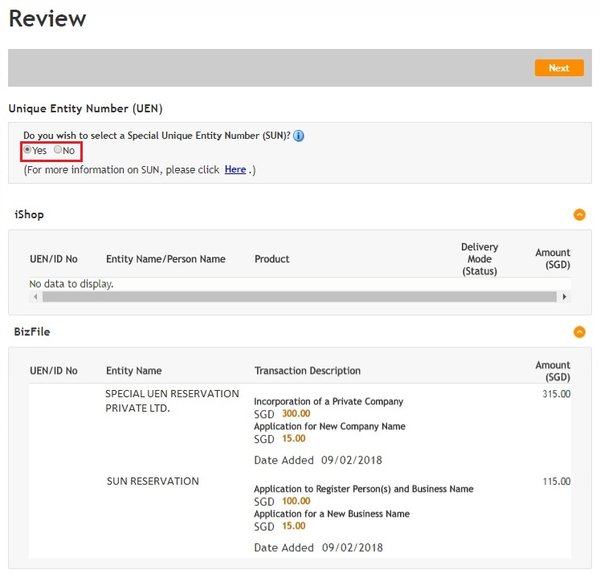Click 'Application to Register Person(s) and Business Name'

pos(363,489)
